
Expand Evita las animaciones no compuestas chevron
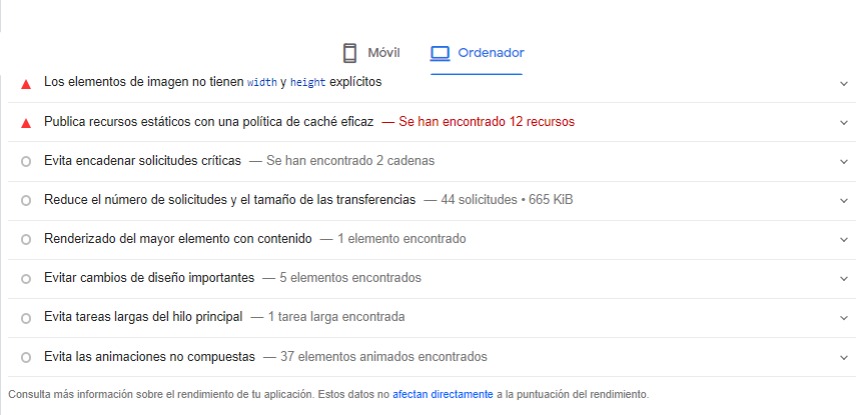pos(844,357)
